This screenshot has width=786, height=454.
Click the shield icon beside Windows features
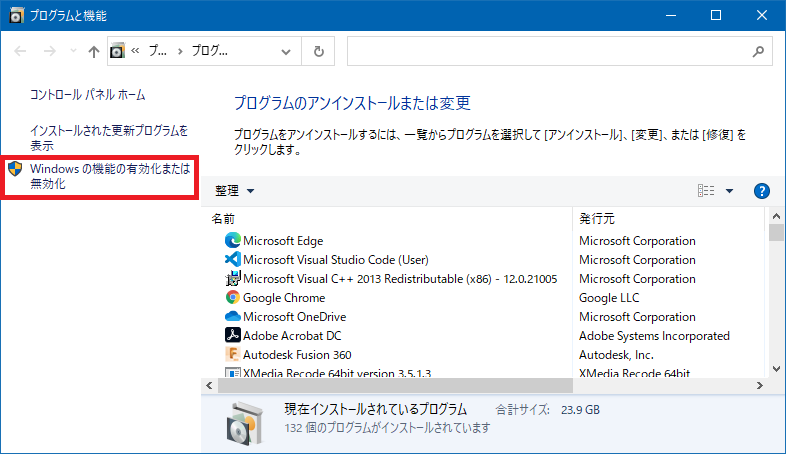pyautogui.click(x=15, y=169)
